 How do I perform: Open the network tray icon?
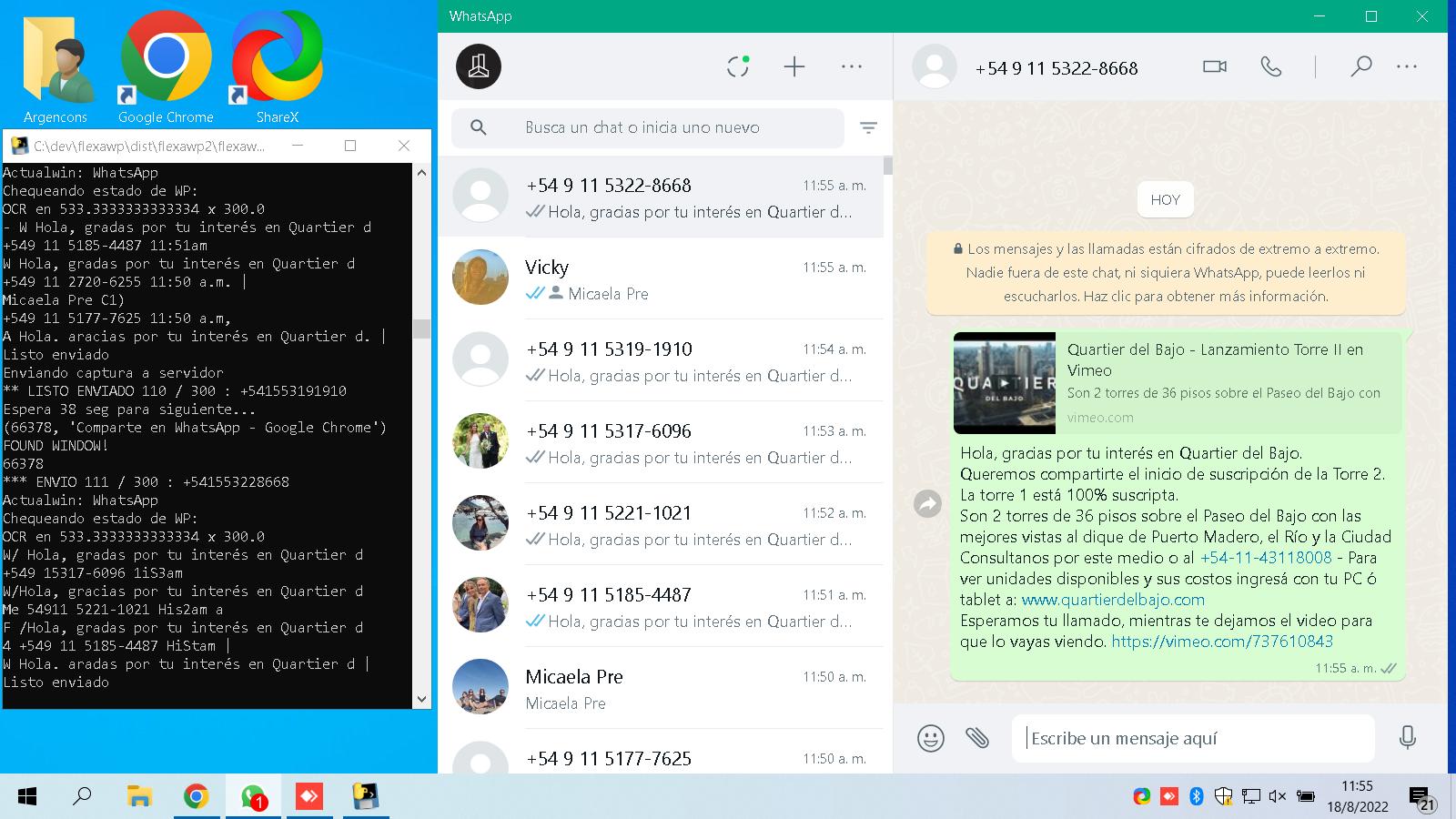[1251, 796]
